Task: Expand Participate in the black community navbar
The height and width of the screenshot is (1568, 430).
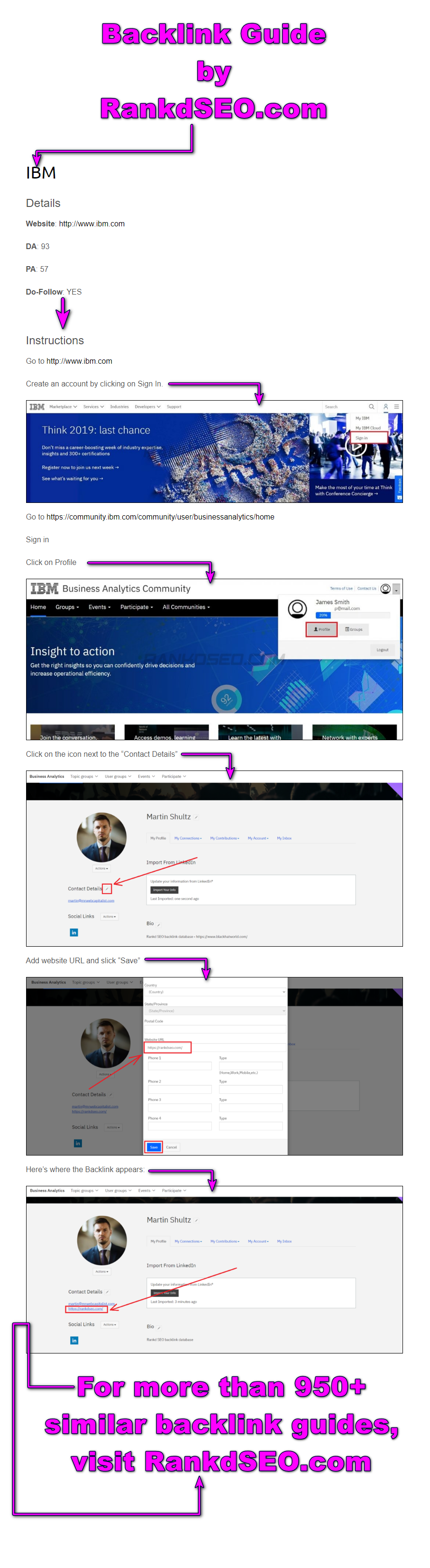Action: [137, 607]
